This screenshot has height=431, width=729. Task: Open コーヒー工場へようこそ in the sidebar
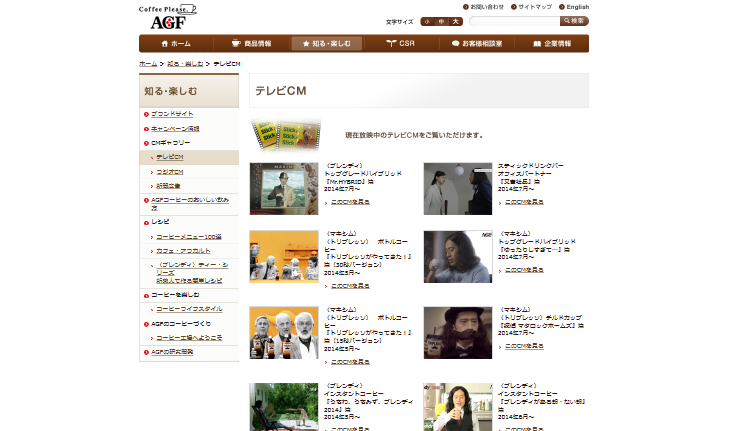coord(189,338)
